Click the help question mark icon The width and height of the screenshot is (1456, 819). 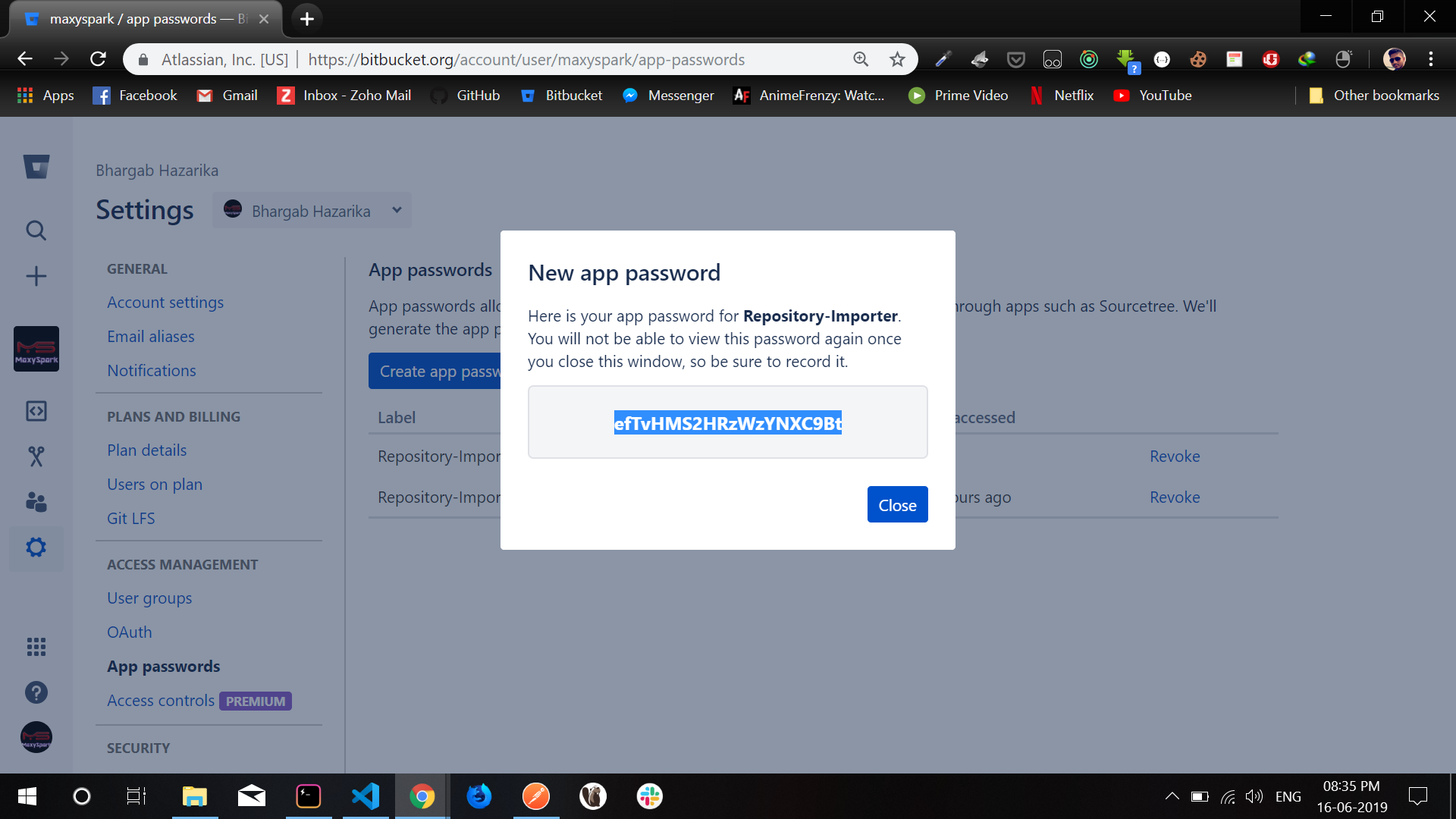pyautogui.click(x=36, y=692)
